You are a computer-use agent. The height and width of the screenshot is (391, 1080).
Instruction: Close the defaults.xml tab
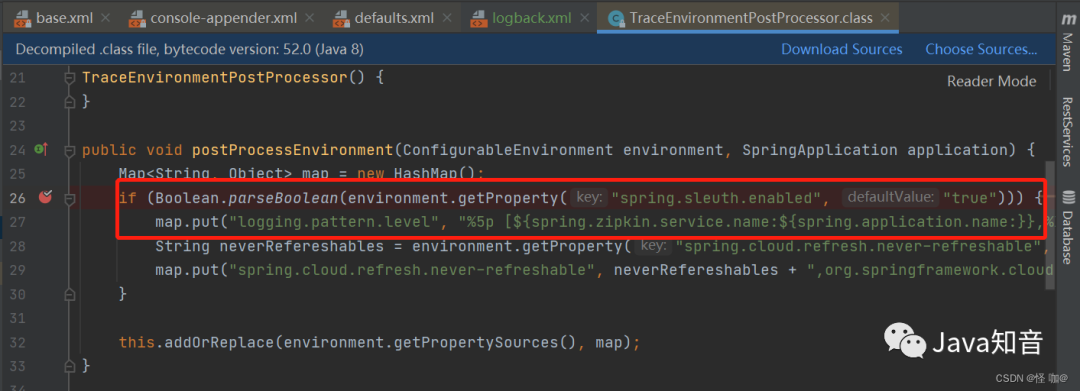pyautogui.click(x=446, y=18)
